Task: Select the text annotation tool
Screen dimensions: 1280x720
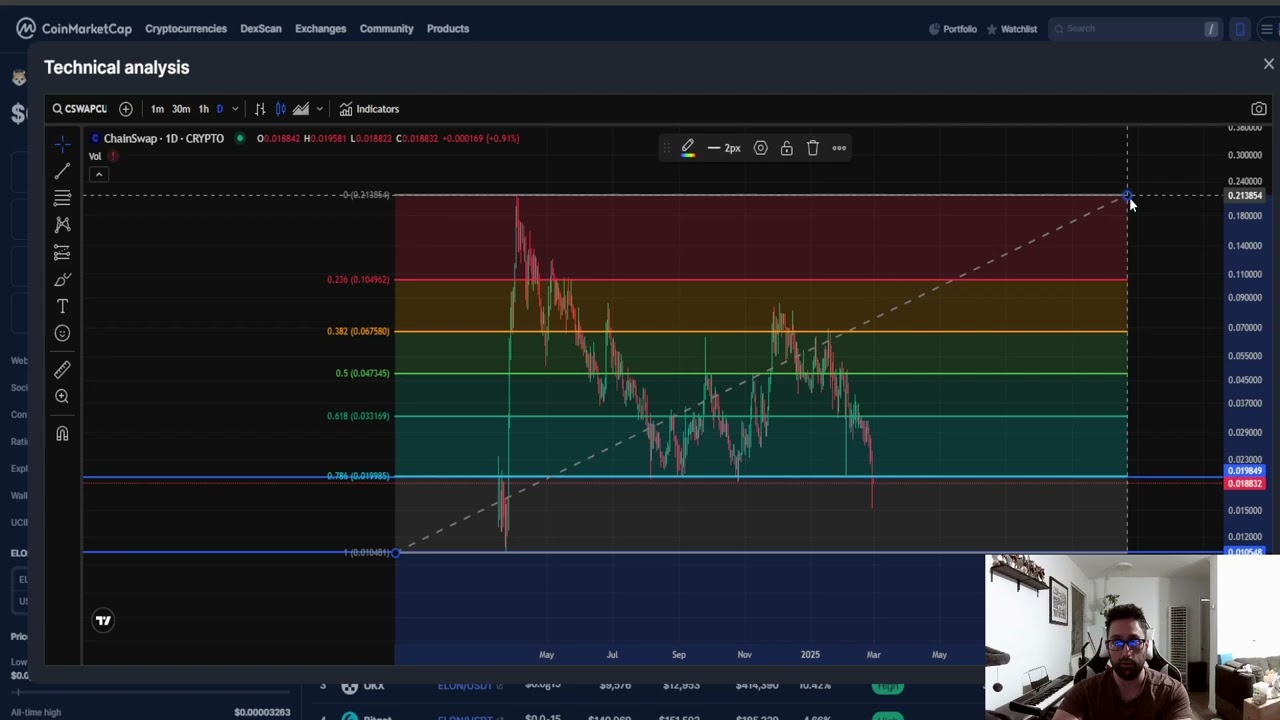Action: [x=62, y=306]
